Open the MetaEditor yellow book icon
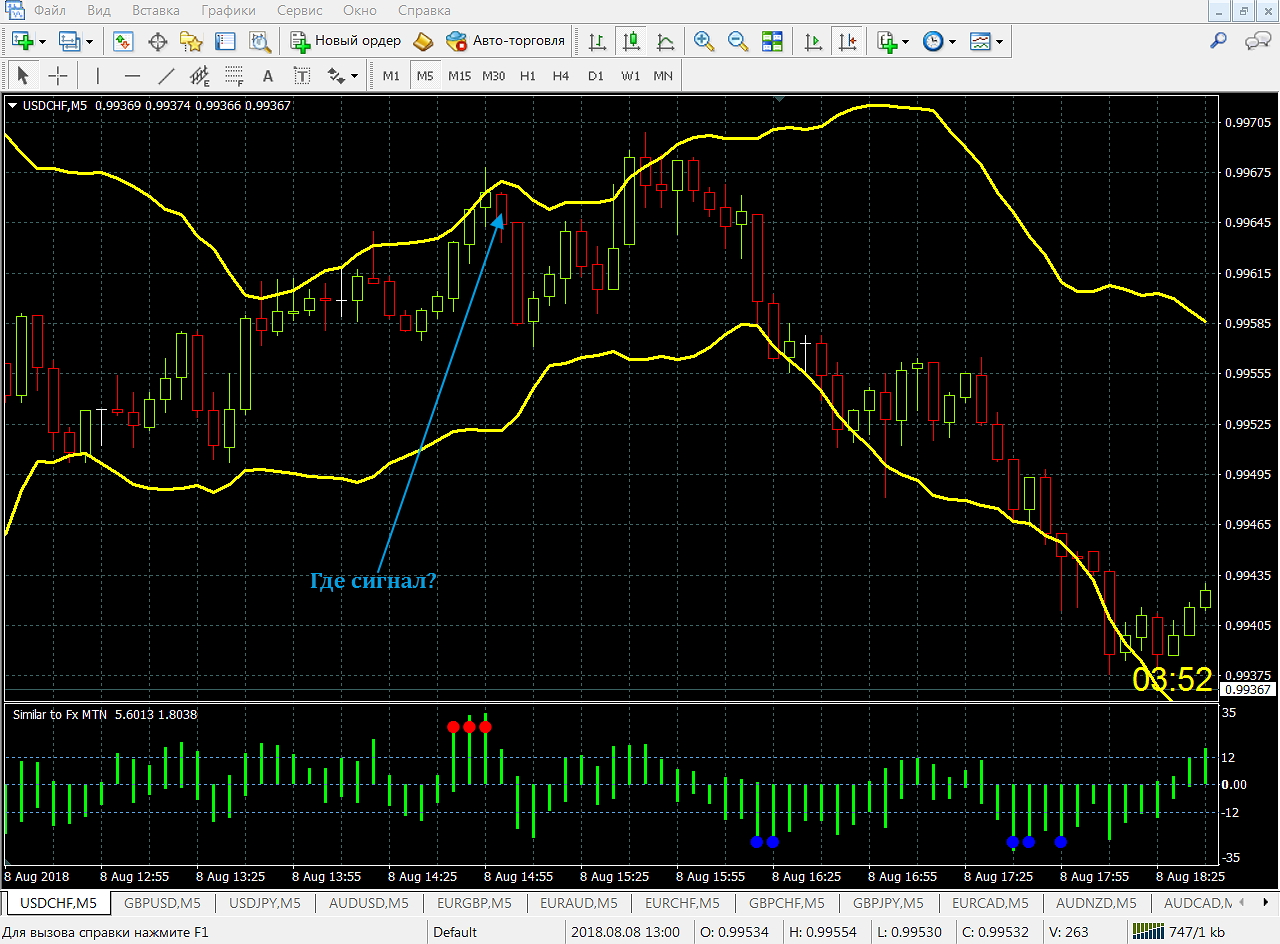Screen dimensions: 1280x944 click(423, 41)
